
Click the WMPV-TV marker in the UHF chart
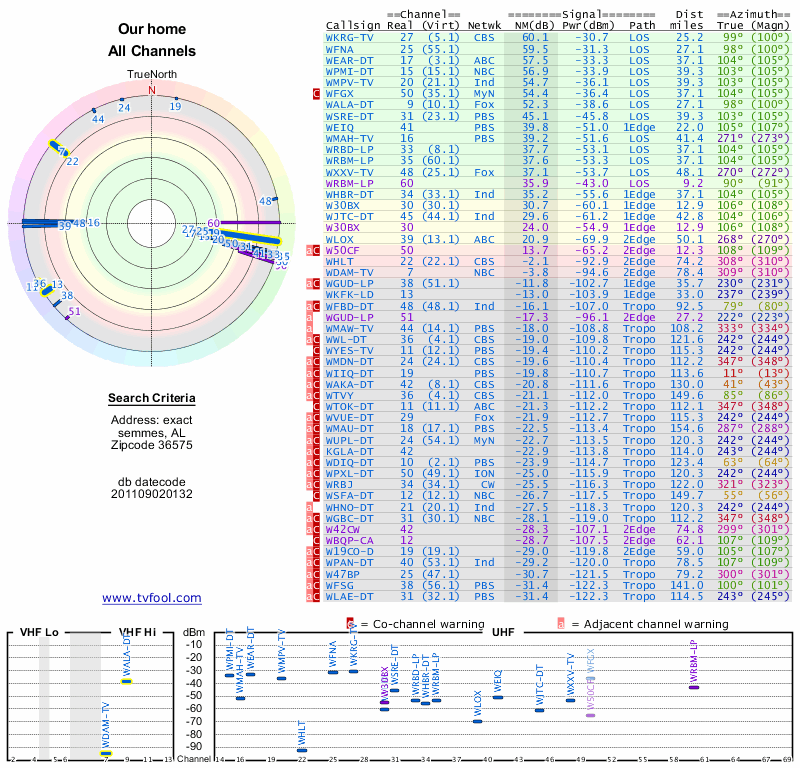(x=281, y=678)
